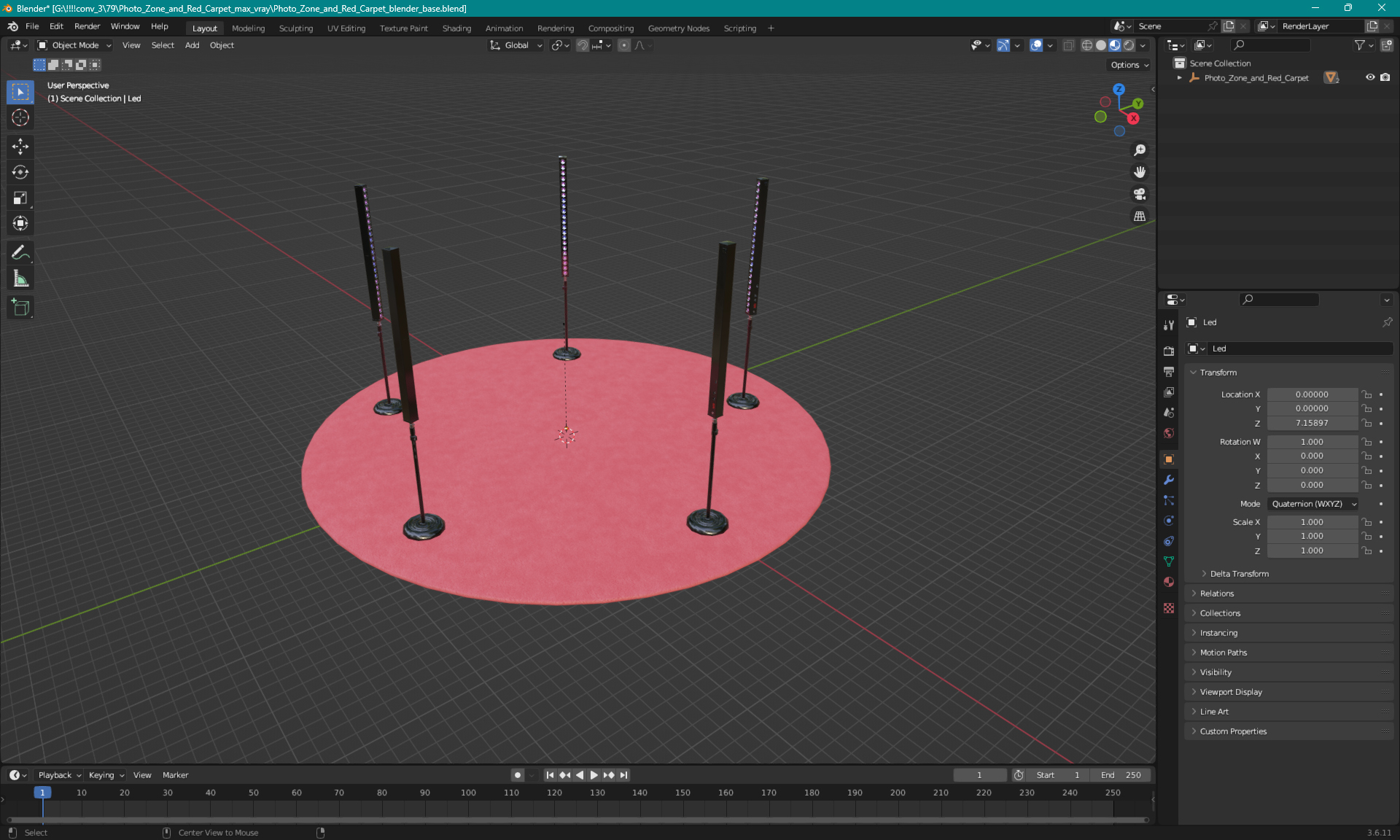
Task: Click the pan view hand icon
Action: (x=1140, y=172)
